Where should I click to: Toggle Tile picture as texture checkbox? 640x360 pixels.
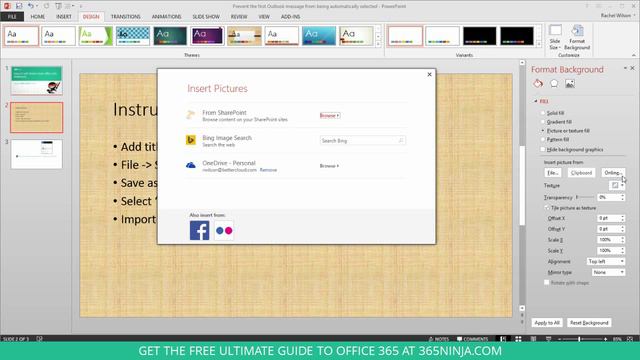547,208
